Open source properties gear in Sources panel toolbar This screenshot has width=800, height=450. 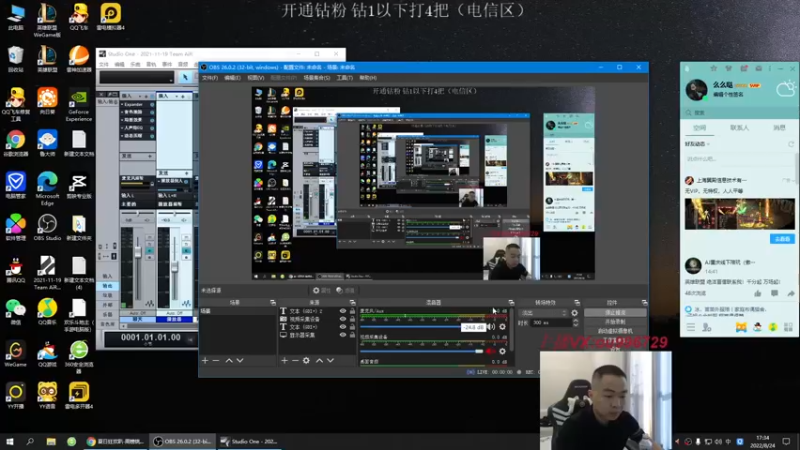coord(306,361)
